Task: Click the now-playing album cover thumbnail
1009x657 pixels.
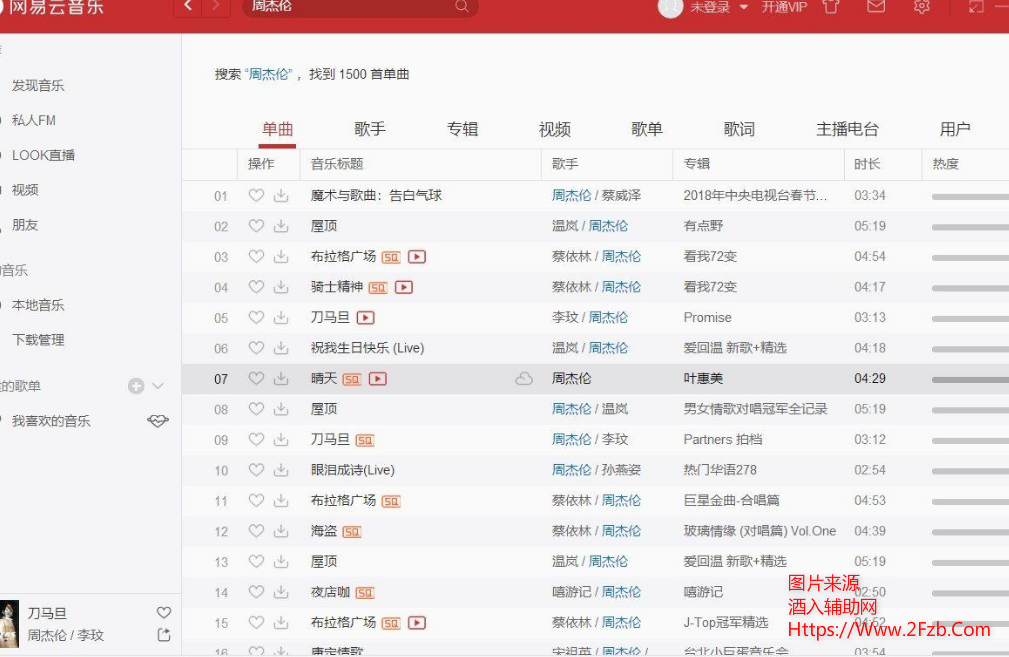Action: tap(10, 624)
